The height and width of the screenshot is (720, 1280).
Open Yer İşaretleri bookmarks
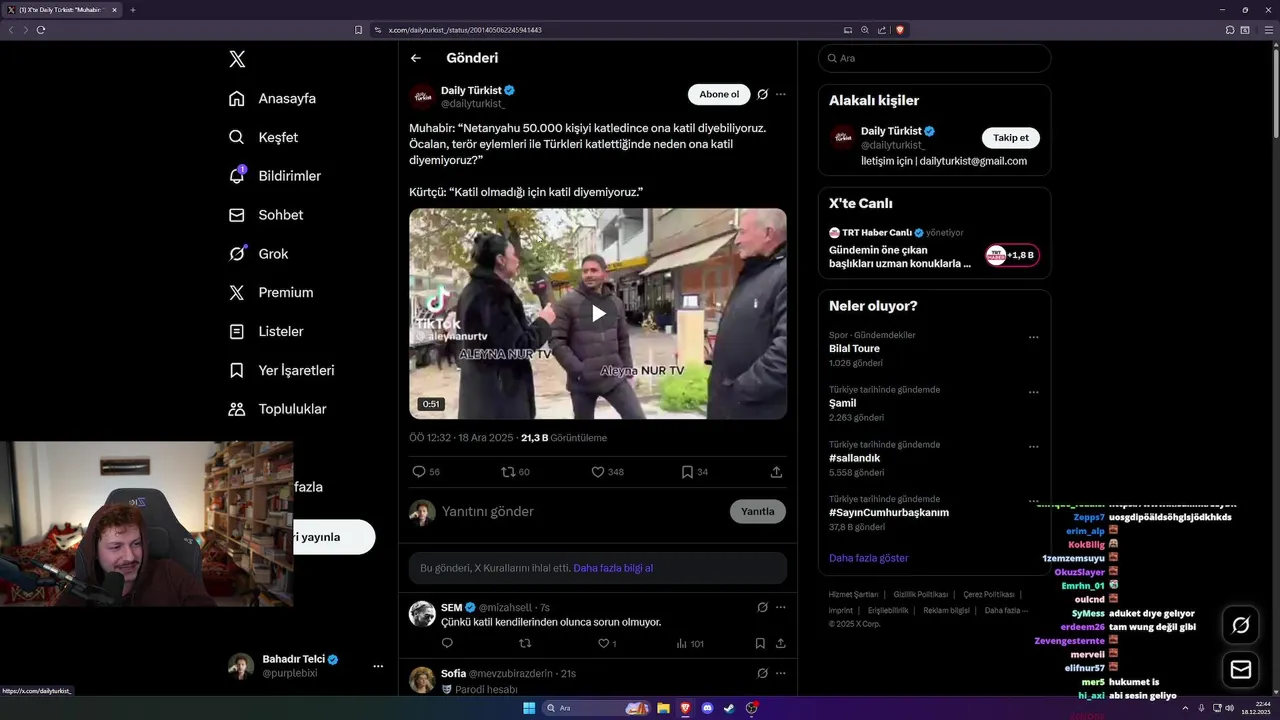(281, 370)
